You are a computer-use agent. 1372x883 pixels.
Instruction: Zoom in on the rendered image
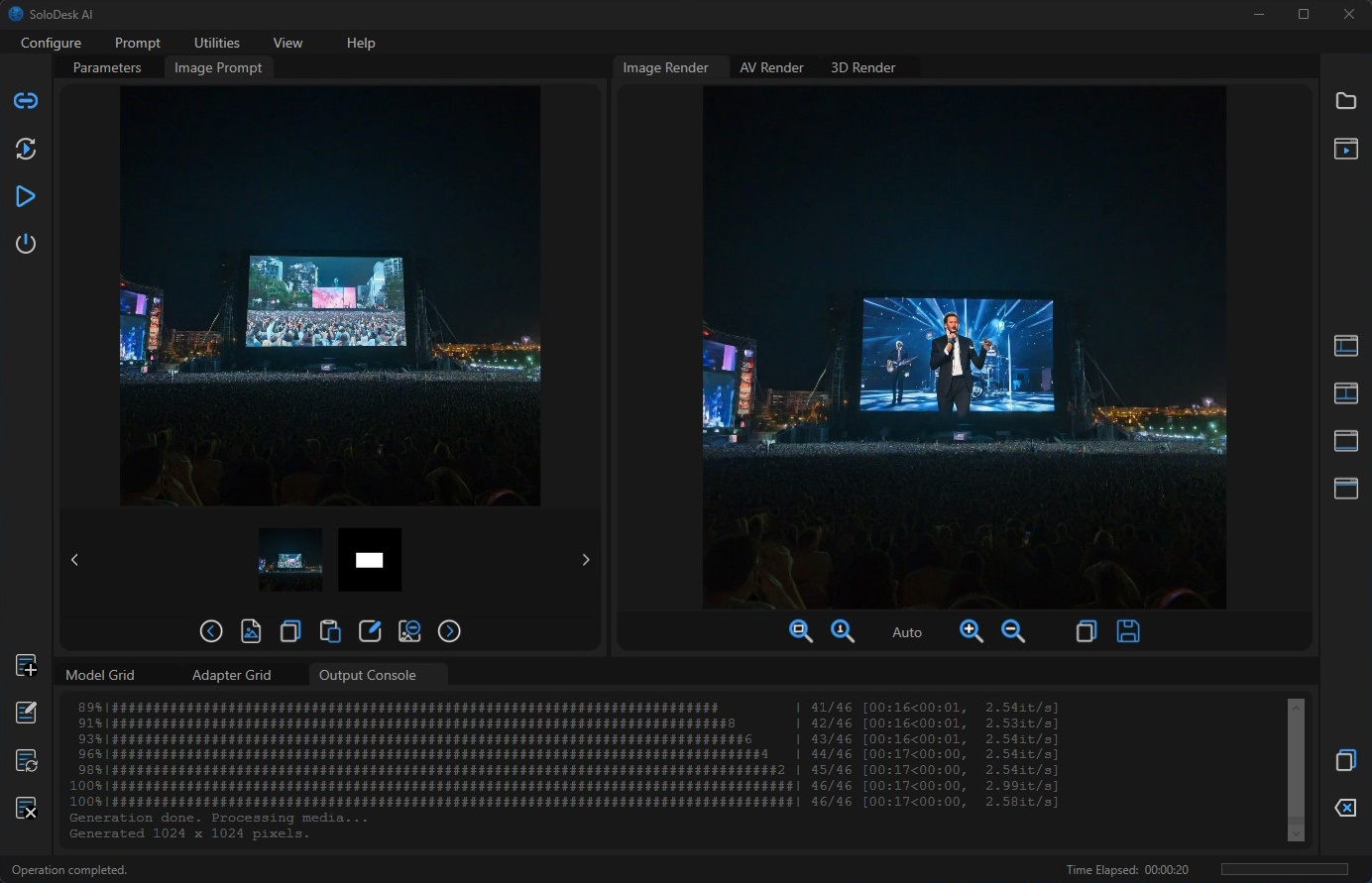pyautogui.click(x=972, y=631)
